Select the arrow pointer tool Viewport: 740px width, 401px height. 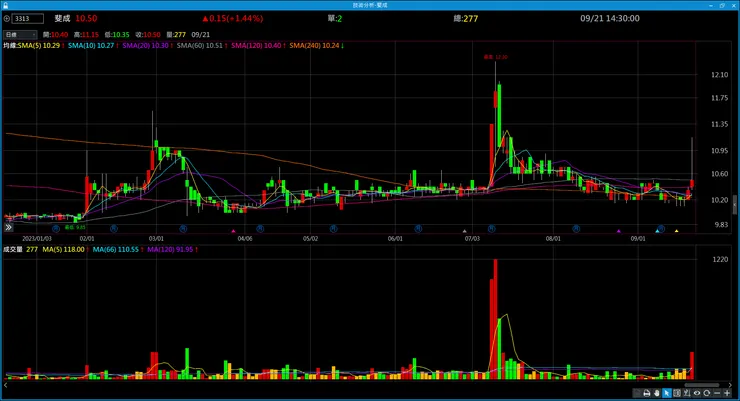pos(667,393)
